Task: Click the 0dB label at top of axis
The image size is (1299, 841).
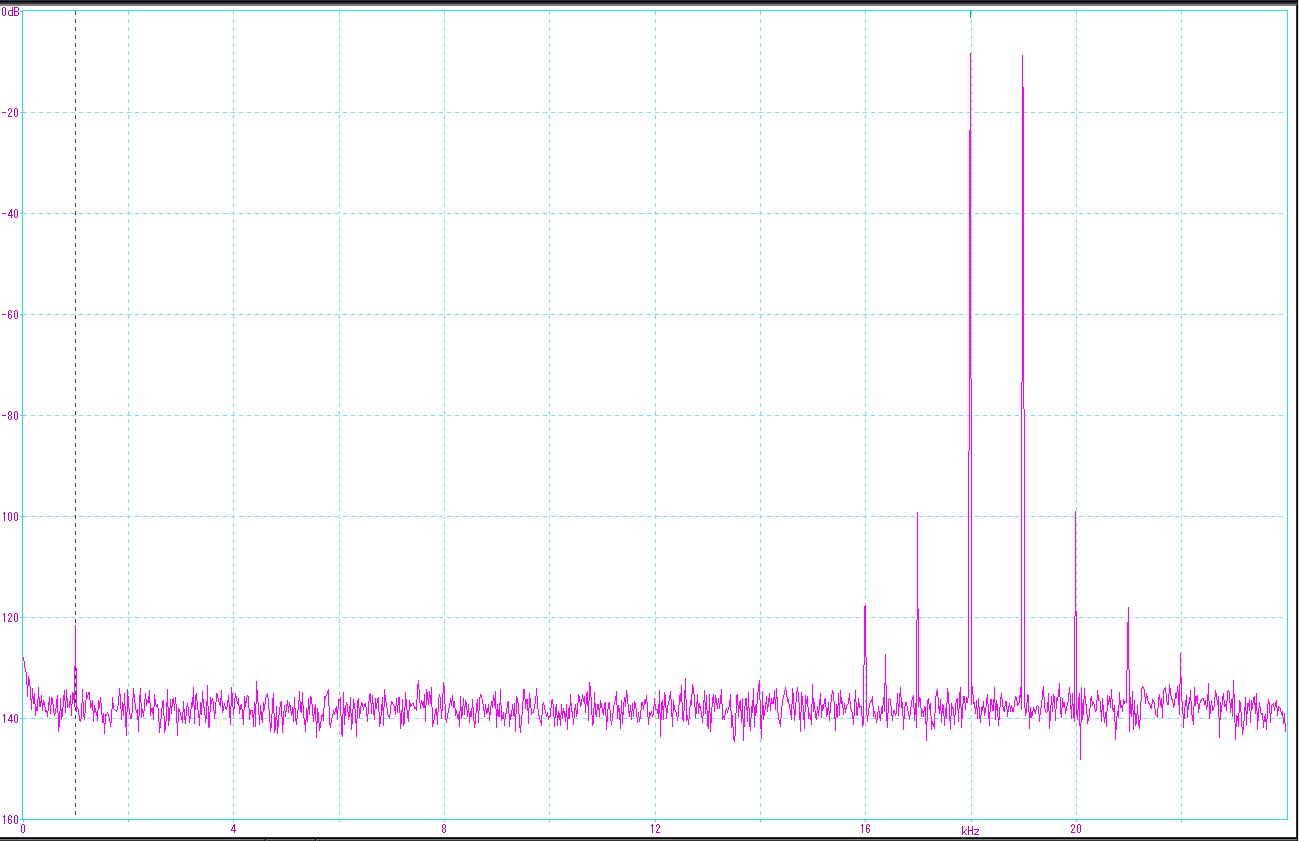Action: (x=10, y=11)
